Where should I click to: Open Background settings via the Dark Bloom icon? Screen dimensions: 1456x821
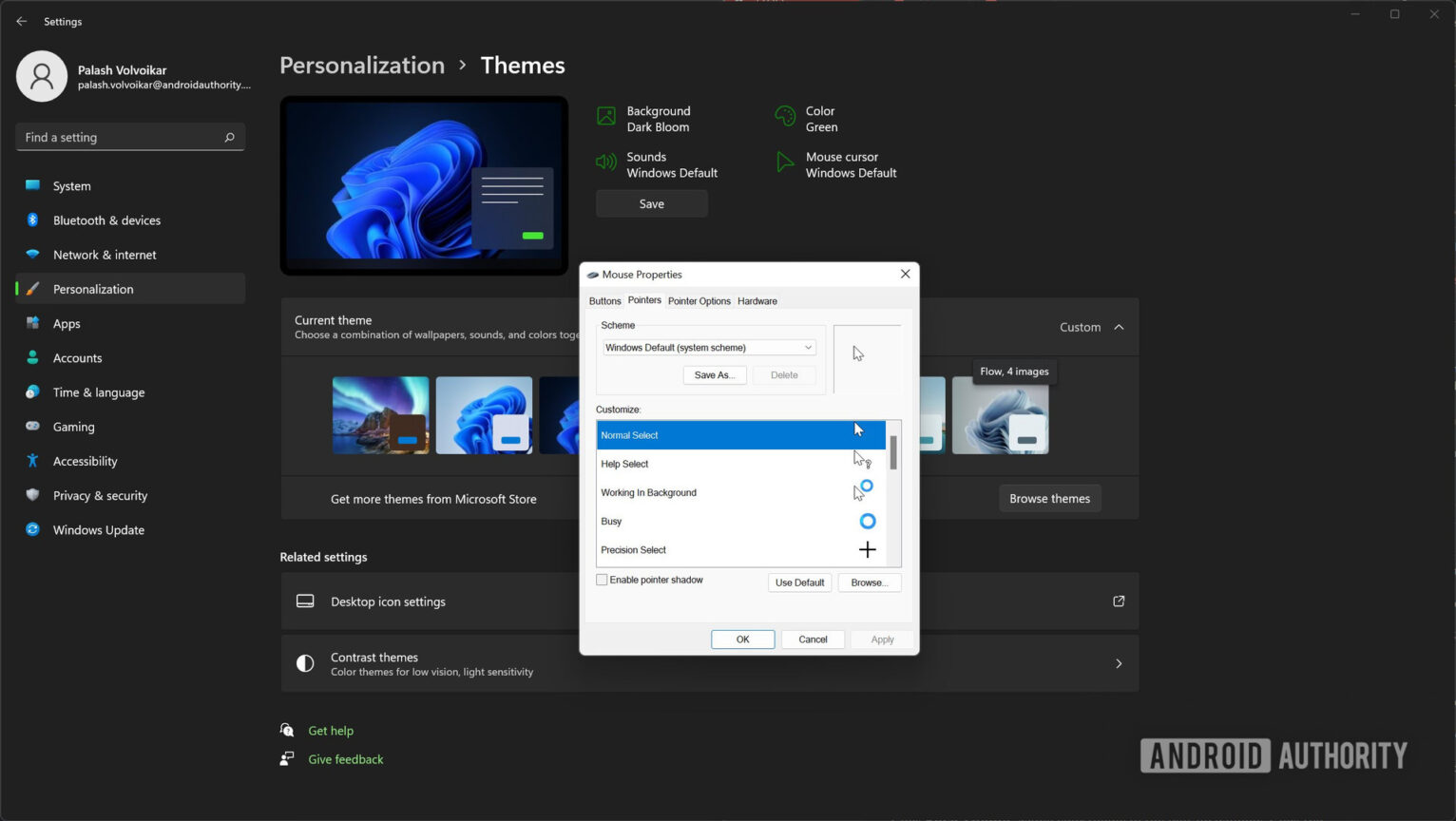(606, 115)
